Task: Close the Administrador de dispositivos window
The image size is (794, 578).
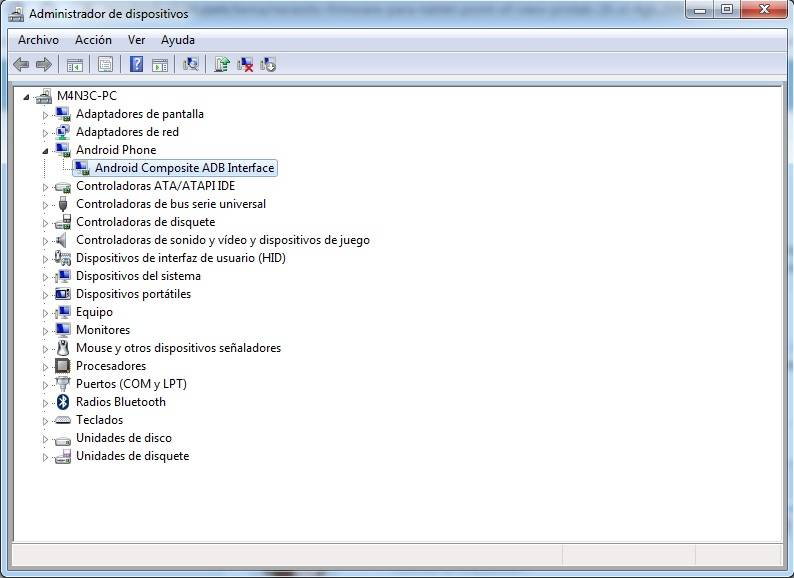Action: click(764, 10)
